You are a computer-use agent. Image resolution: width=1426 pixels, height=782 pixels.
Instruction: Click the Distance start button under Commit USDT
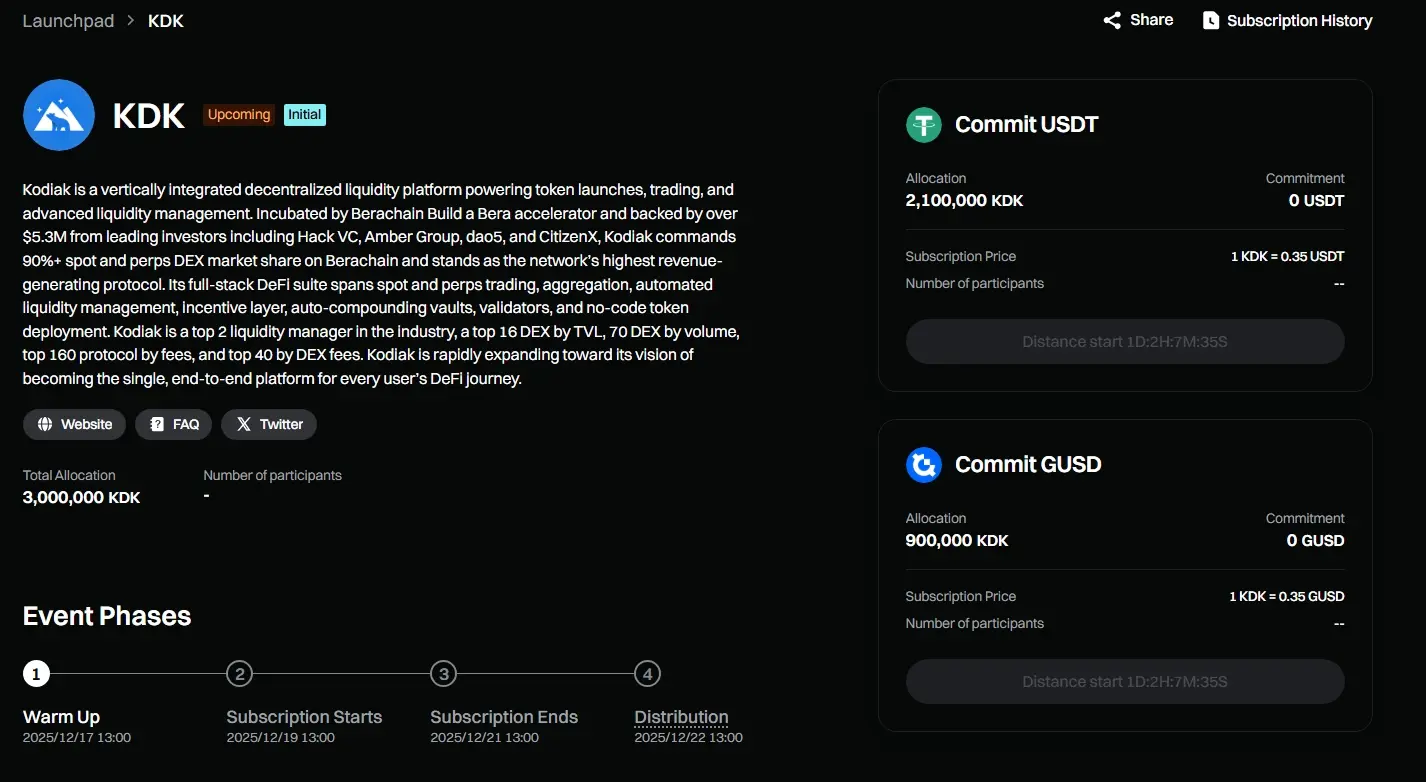tap(1125, 342)
